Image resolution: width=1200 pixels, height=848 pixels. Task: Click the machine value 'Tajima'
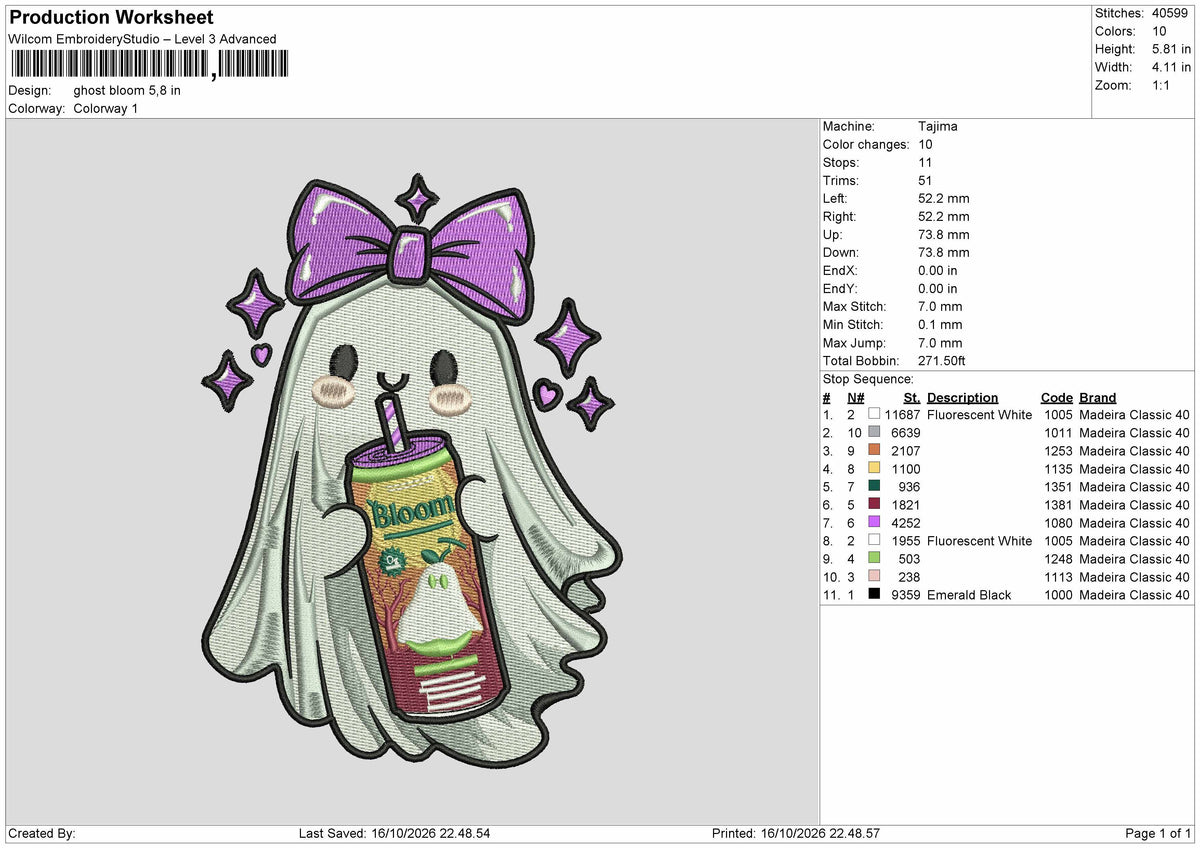coord(937,126)
